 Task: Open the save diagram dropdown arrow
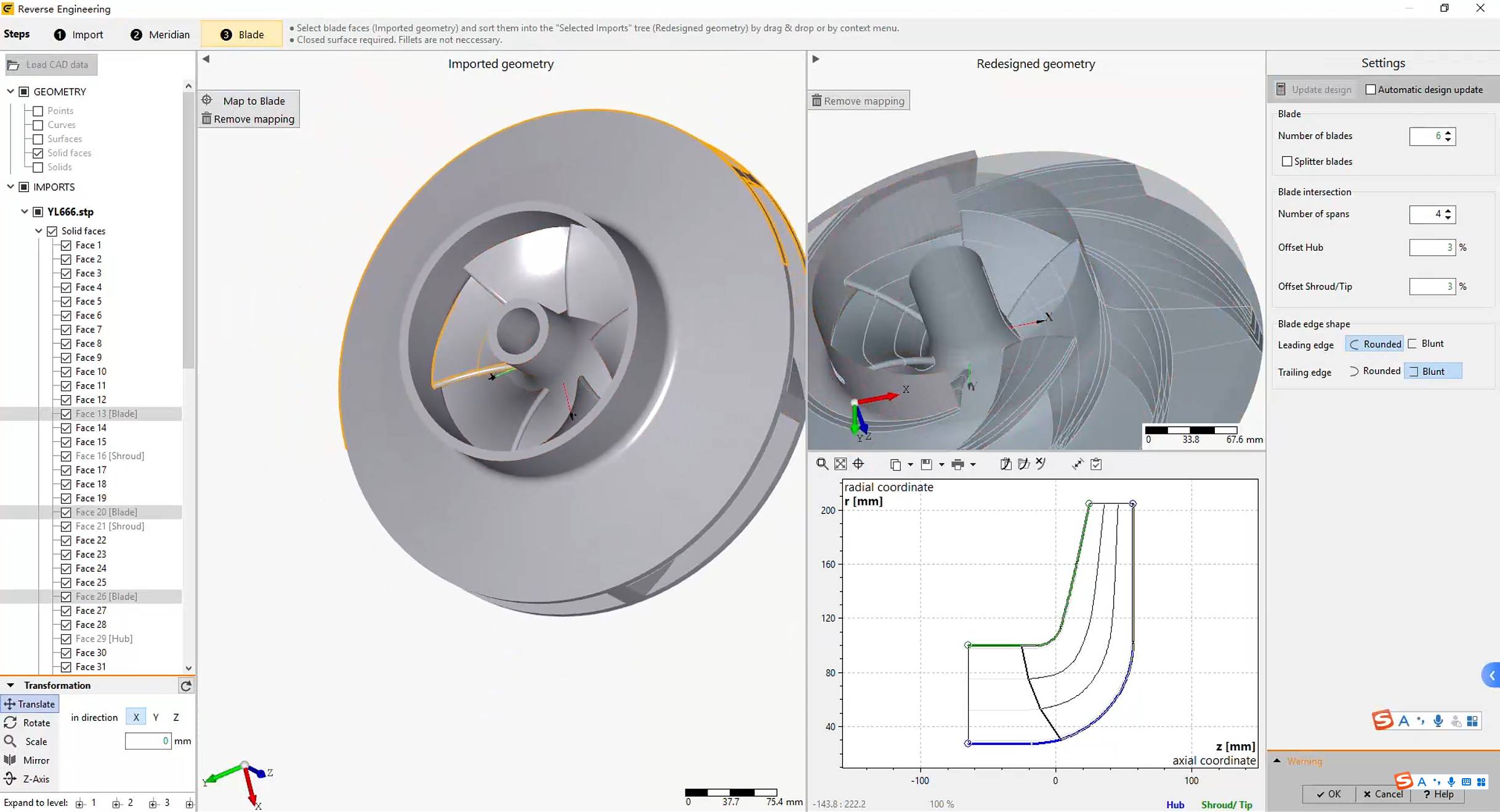pos(942,465)
